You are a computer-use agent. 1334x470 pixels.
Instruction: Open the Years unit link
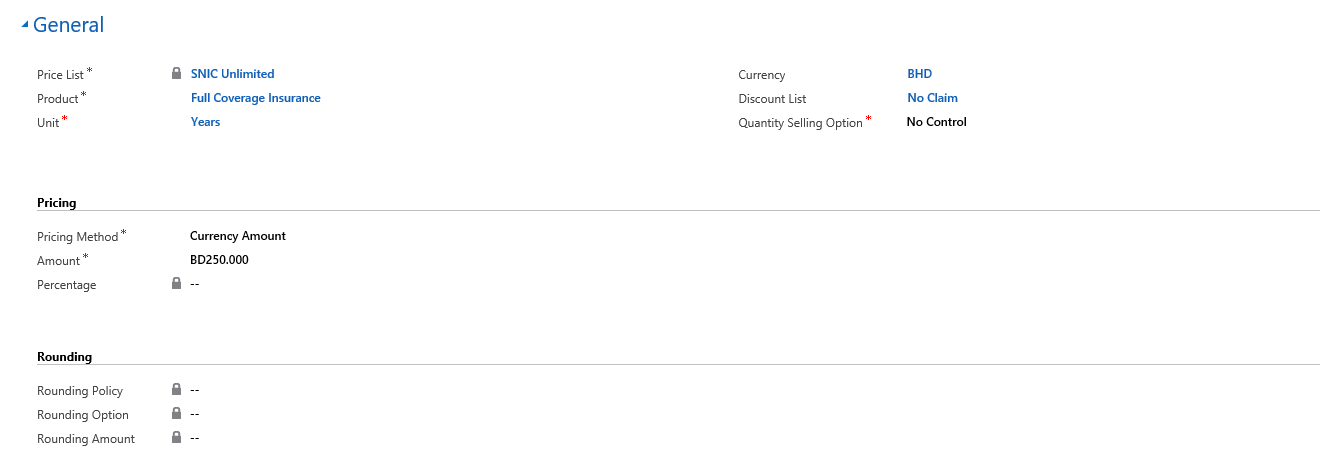205,122
